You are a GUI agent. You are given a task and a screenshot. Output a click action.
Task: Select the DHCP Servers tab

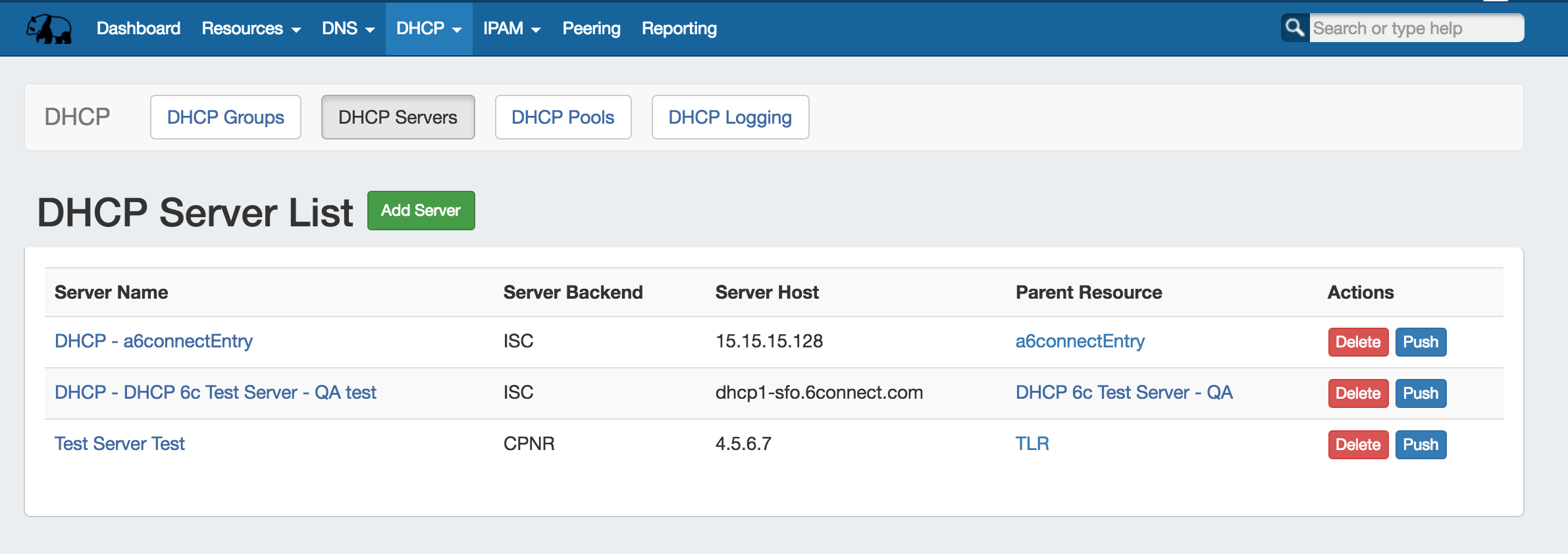(x=398, y=117)
